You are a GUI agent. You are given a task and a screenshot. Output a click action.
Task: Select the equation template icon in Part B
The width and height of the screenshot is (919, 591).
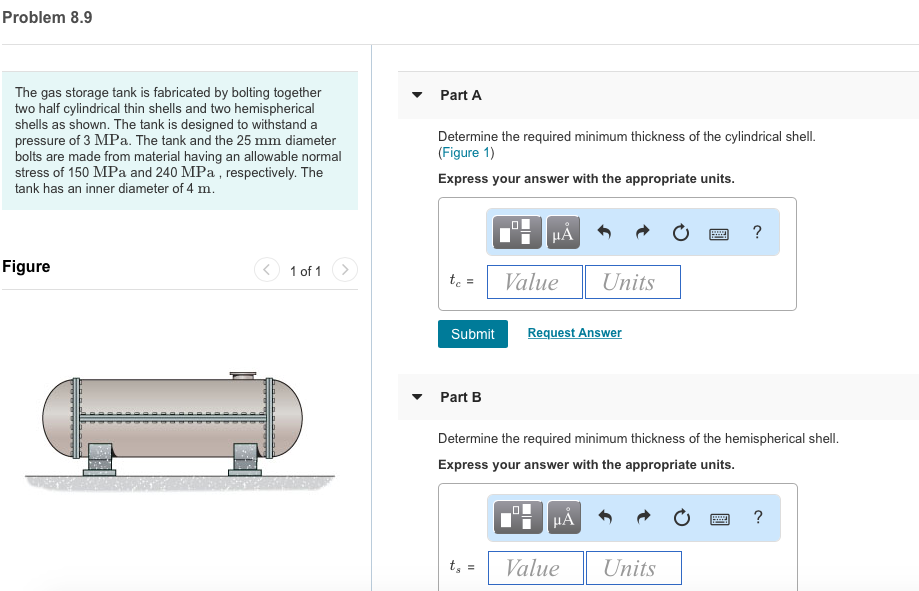516,518
